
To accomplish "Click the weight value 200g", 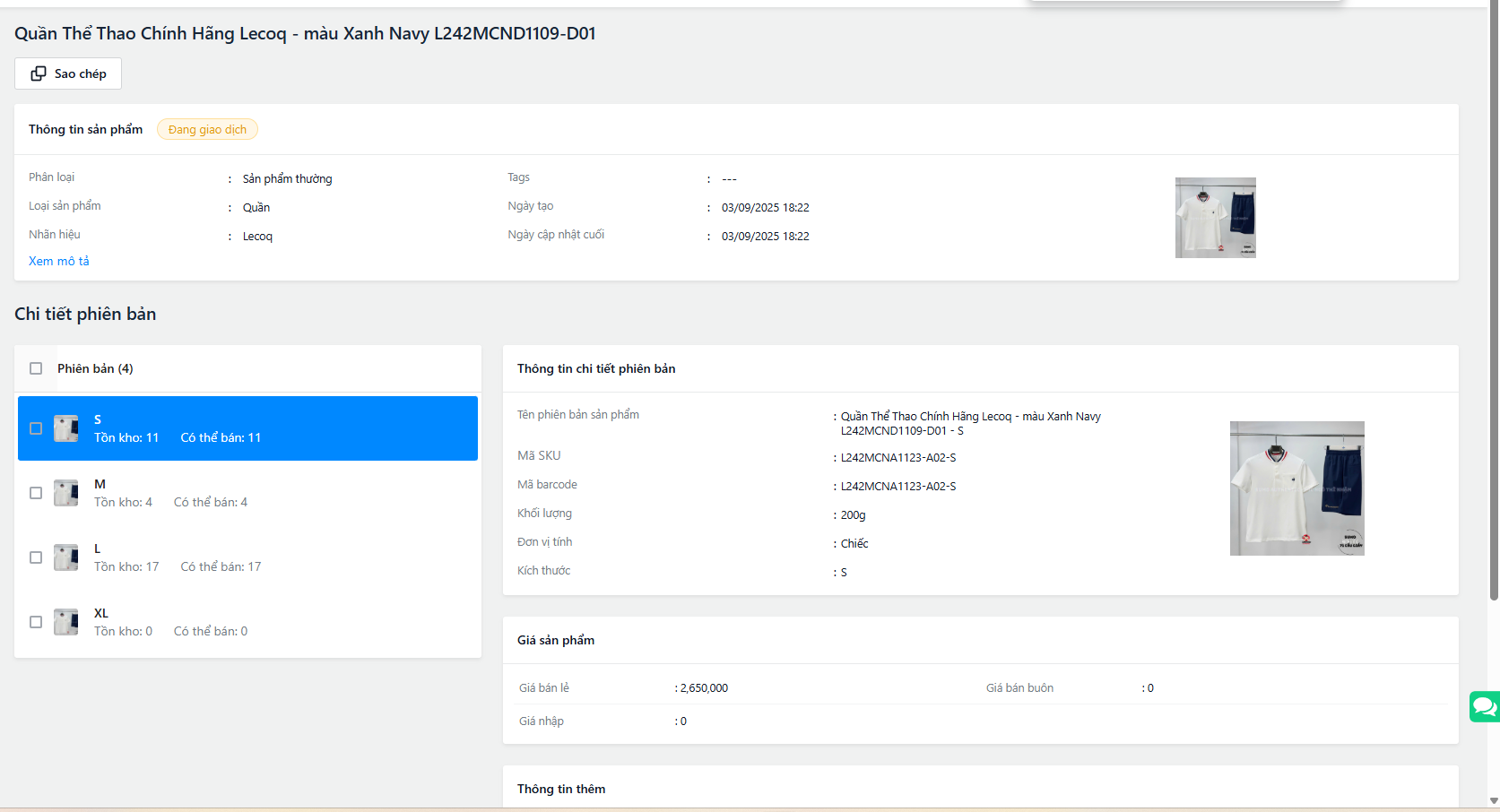I will point(854,515).
